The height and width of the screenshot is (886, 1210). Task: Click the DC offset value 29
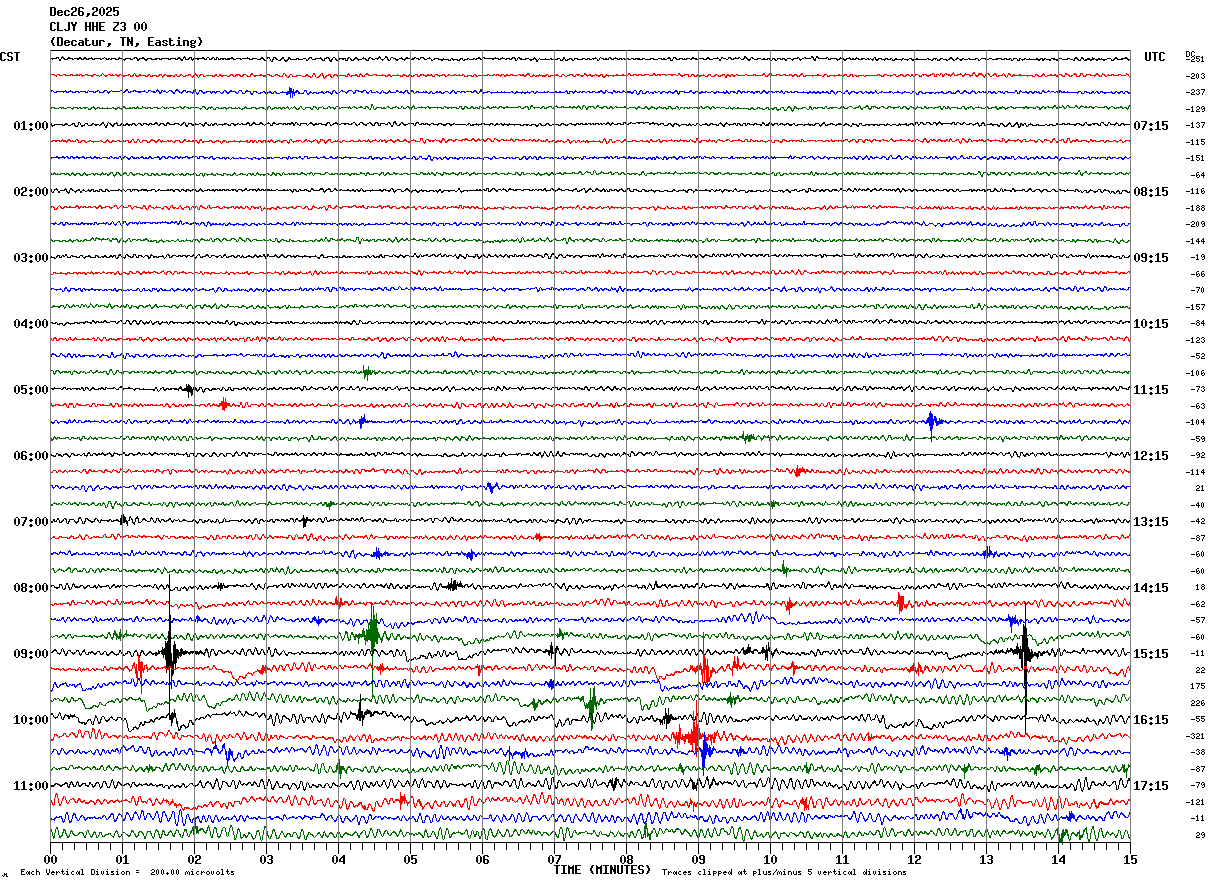pos(1200,835)
